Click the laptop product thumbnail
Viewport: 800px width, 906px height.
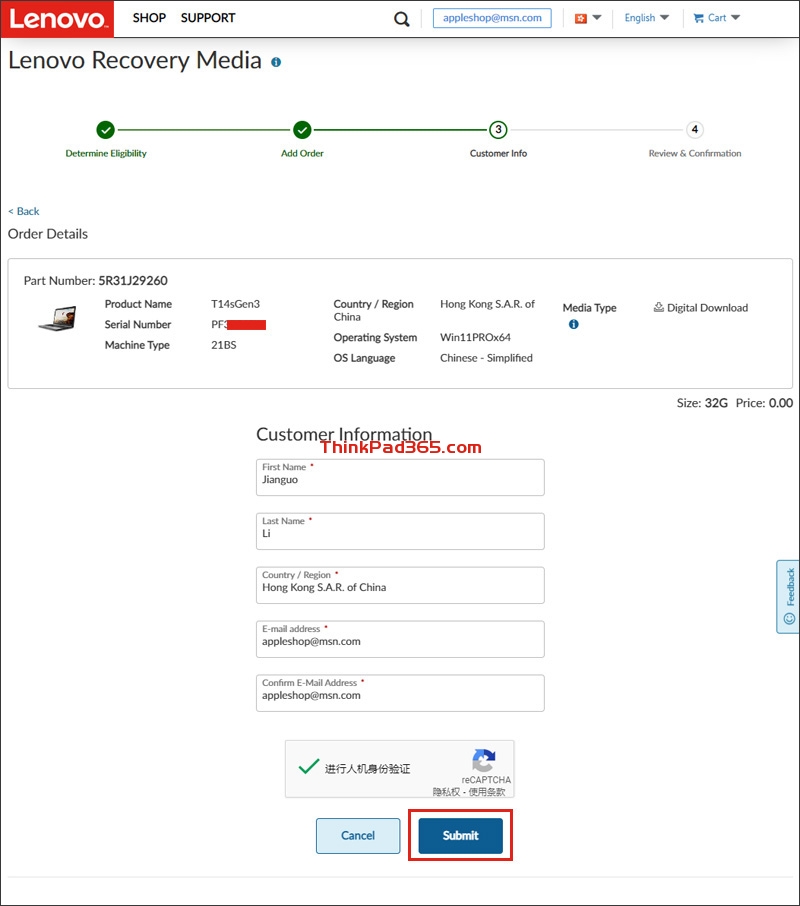coord(58,318)
